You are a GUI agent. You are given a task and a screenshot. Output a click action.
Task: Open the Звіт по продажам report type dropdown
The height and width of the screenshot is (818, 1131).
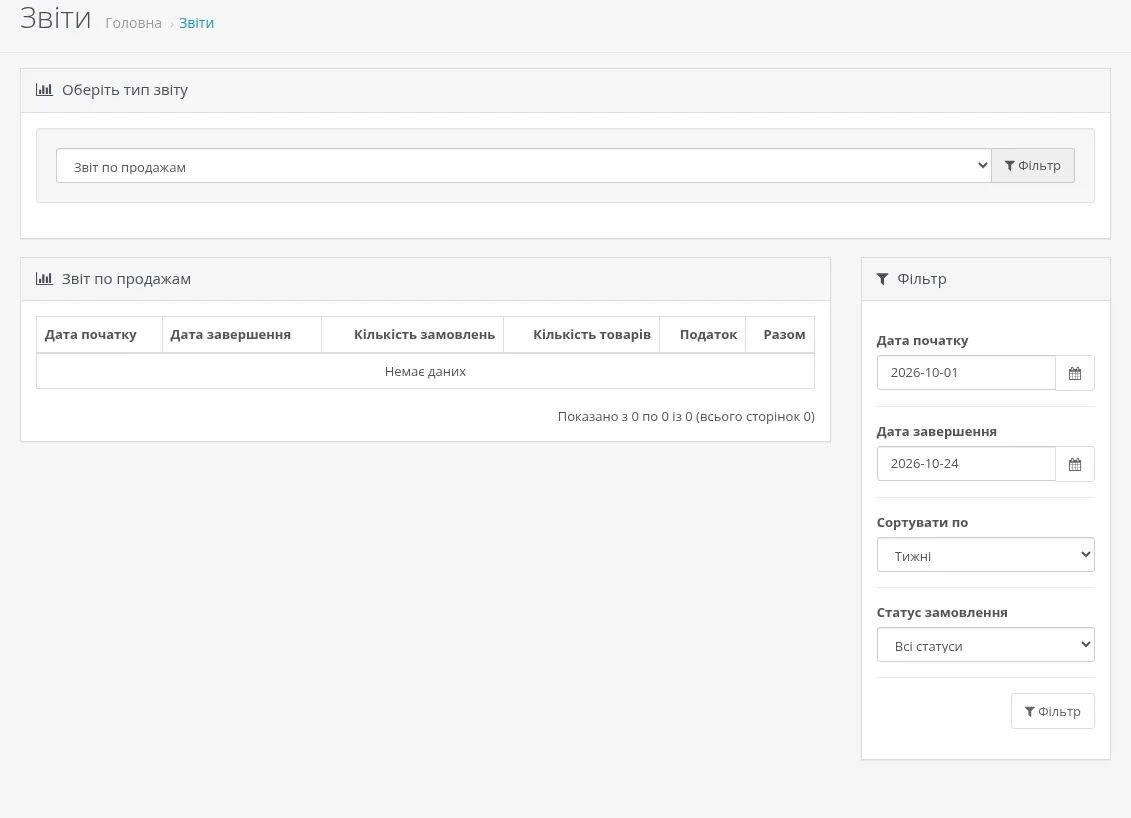click(x=524, y=166)
